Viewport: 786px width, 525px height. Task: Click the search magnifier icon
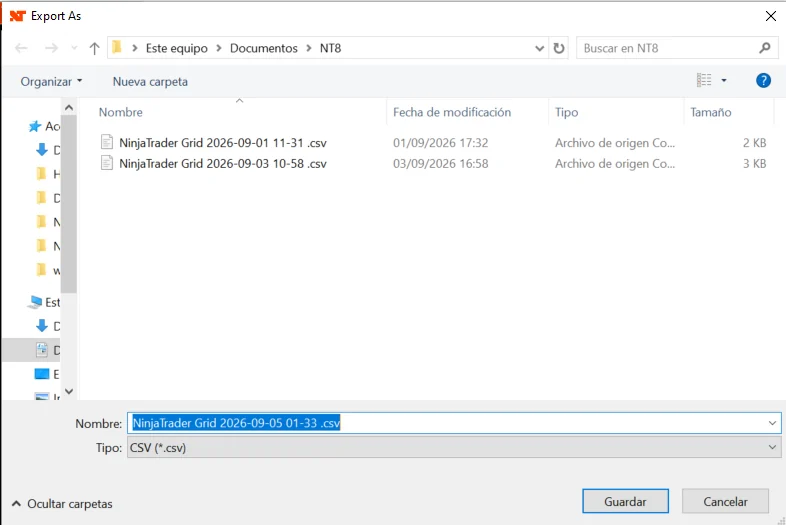[x=764, y=48]
